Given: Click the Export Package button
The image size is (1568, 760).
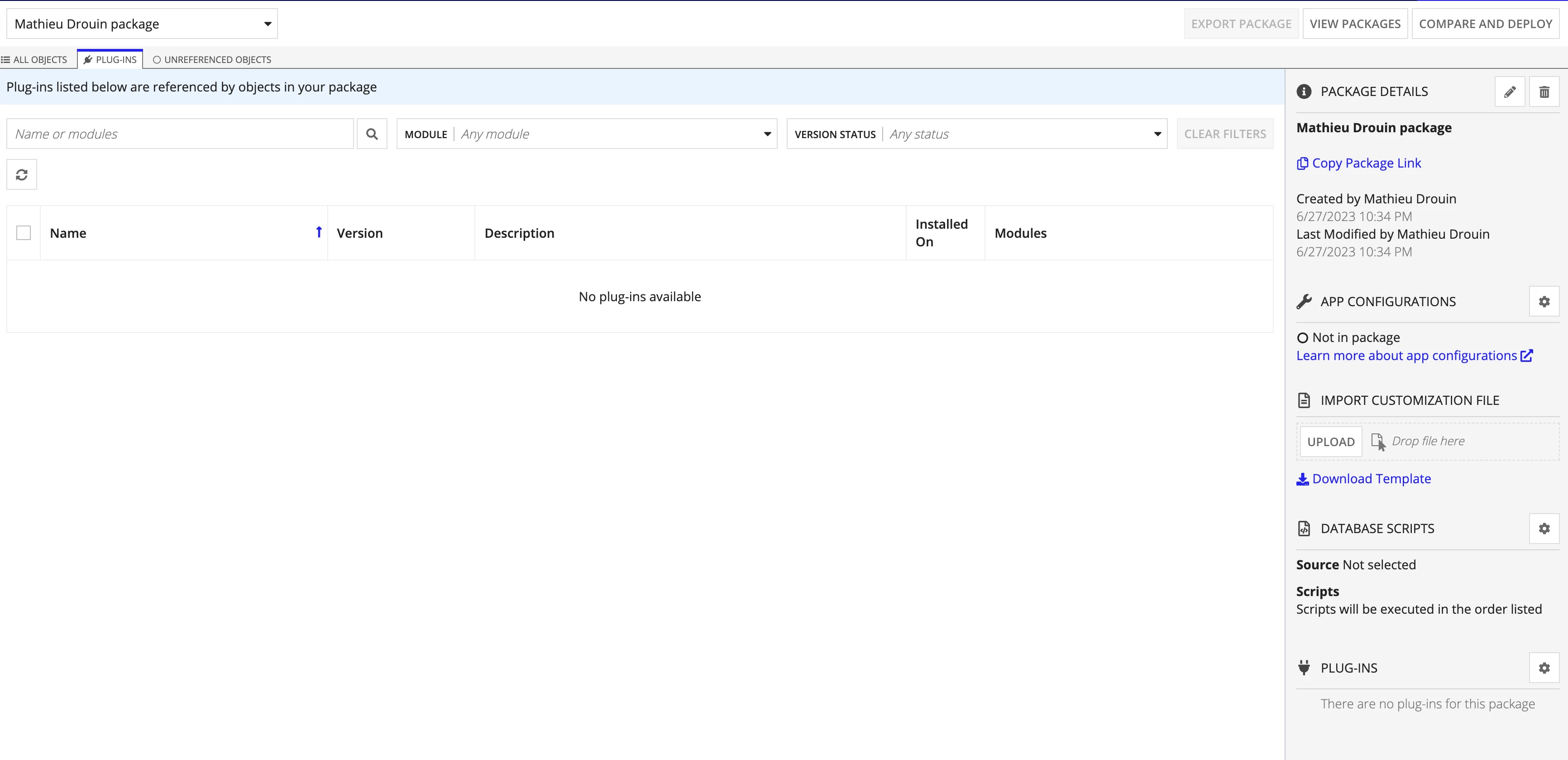Looking at the screenshot, I should [1241, 24].
